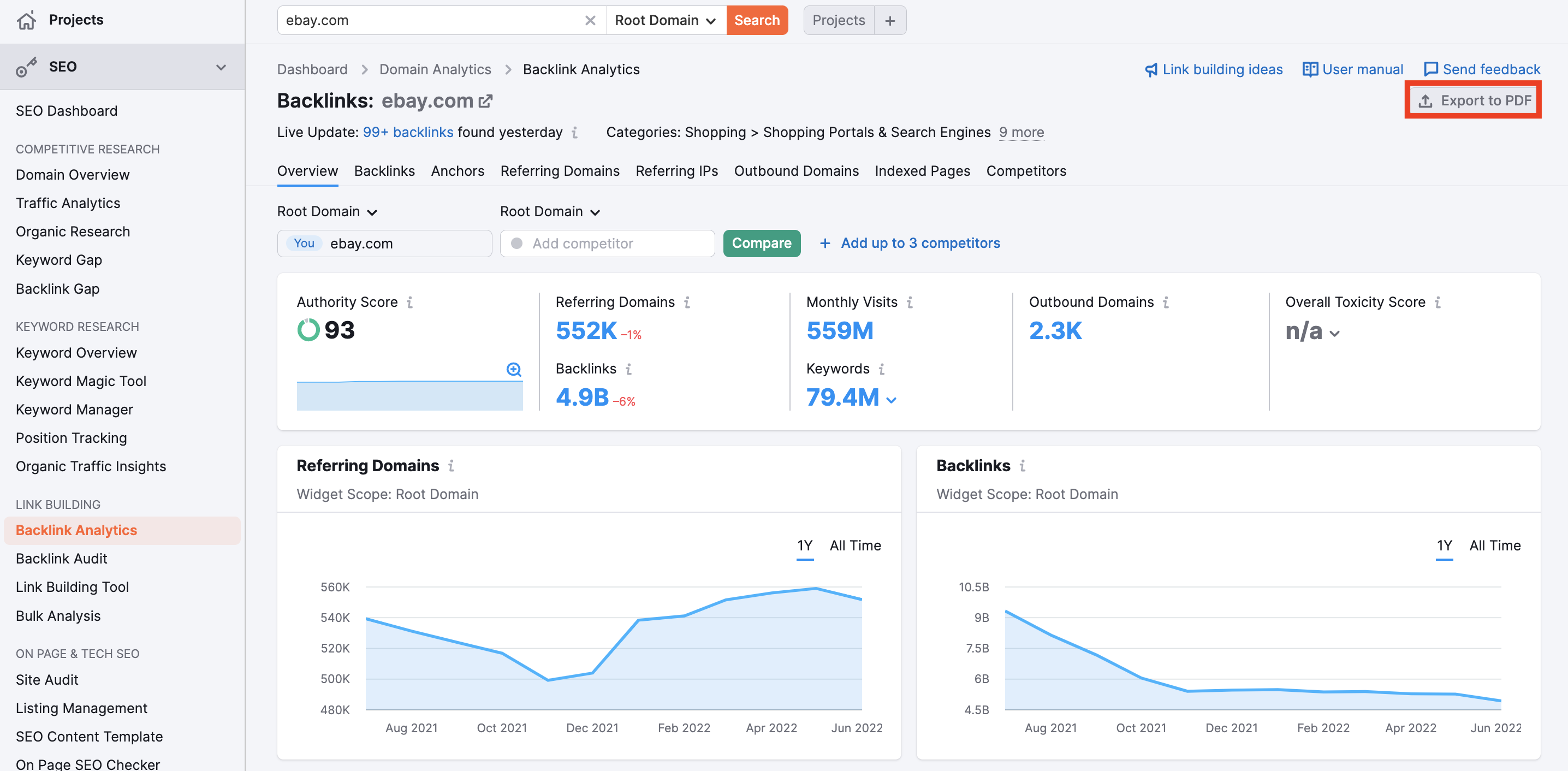Show info for Outbound Domains
This screenshot has height=771, width=1568.
(1166, 303)
